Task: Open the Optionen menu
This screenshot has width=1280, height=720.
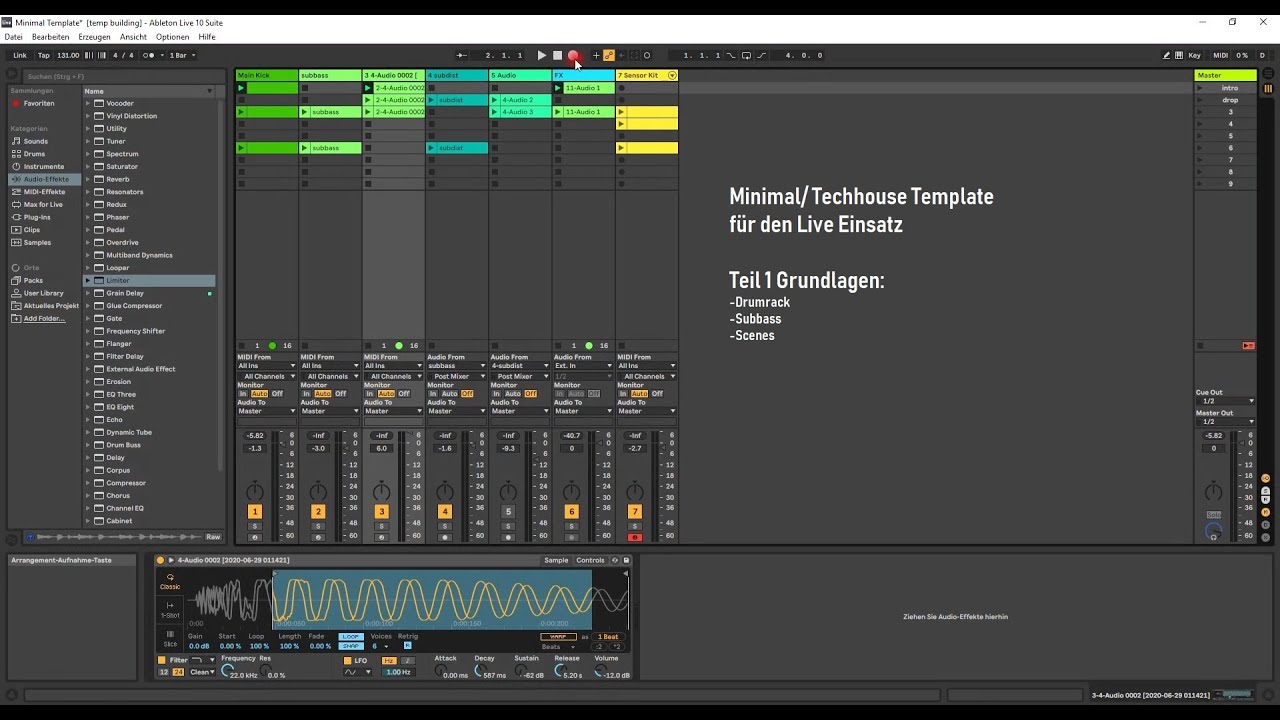Action: point(173,37)
